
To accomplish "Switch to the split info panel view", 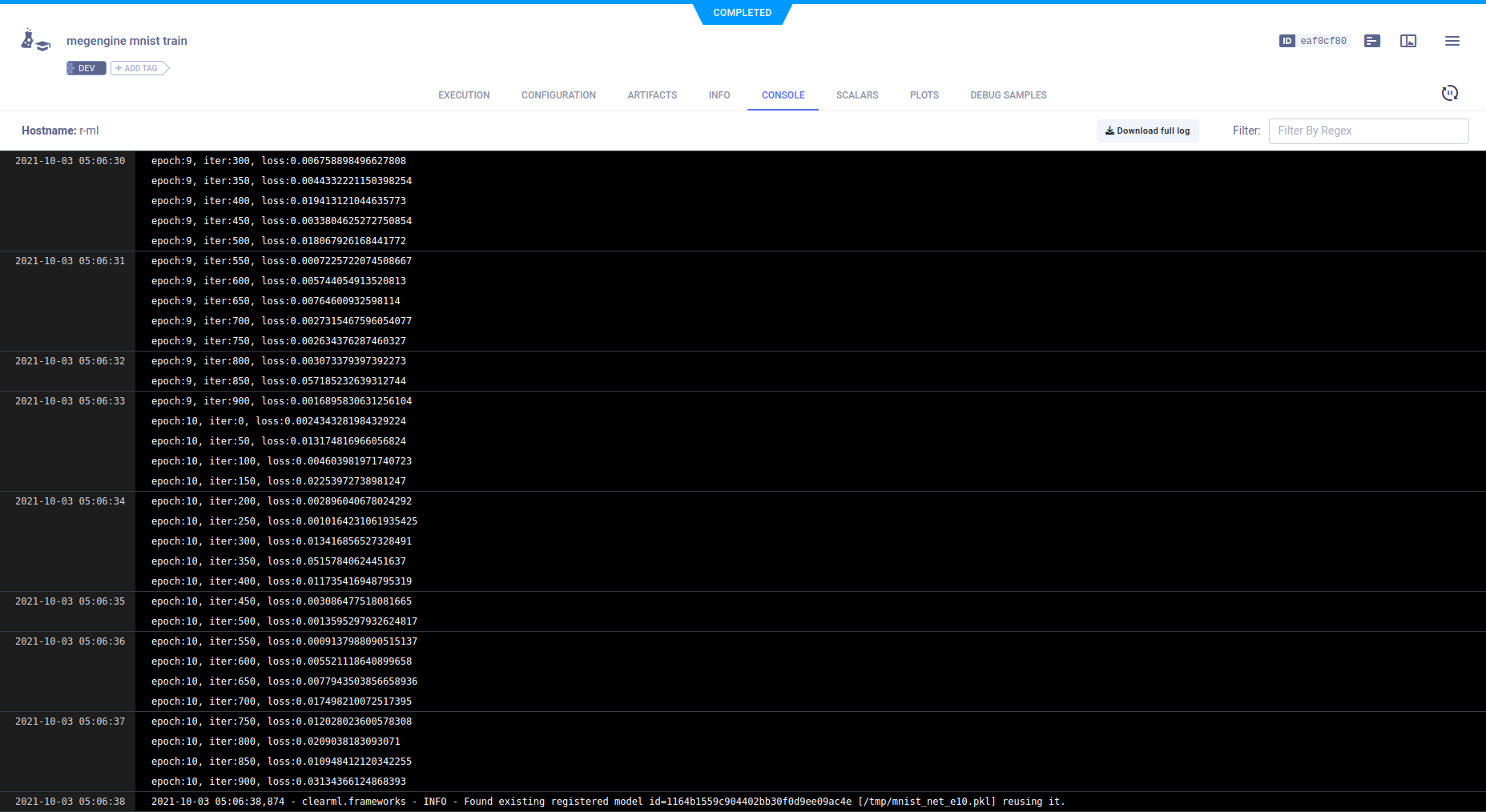I will (1408, 41).
